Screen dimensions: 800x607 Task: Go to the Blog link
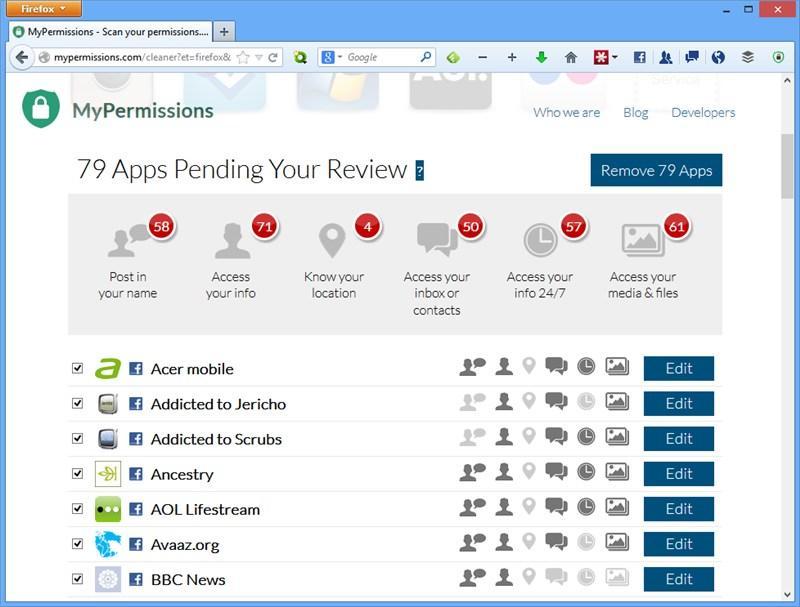click(x=636, y=112)
